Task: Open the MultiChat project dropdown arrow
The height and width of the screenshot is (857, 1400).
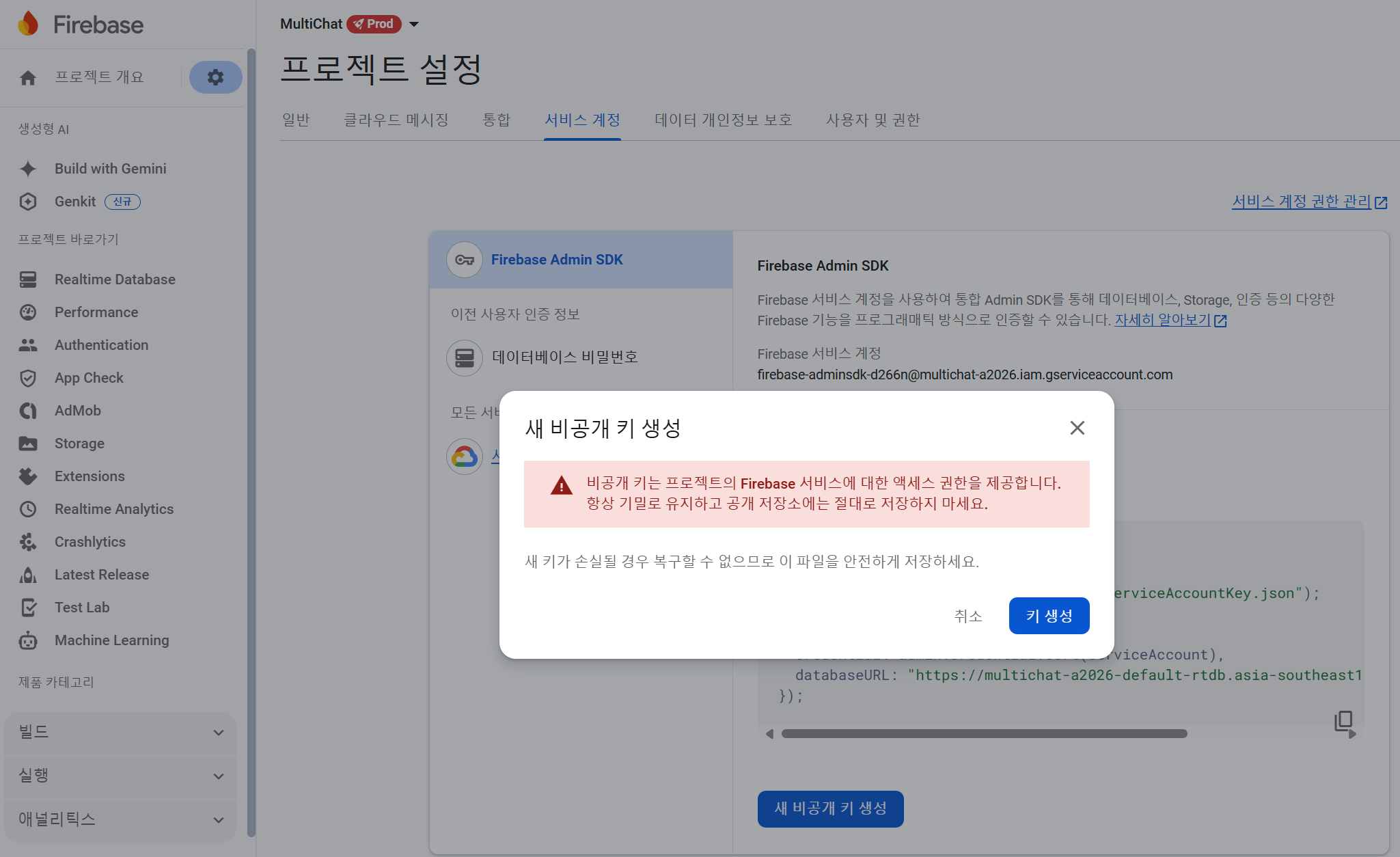Action: [414, 24]
